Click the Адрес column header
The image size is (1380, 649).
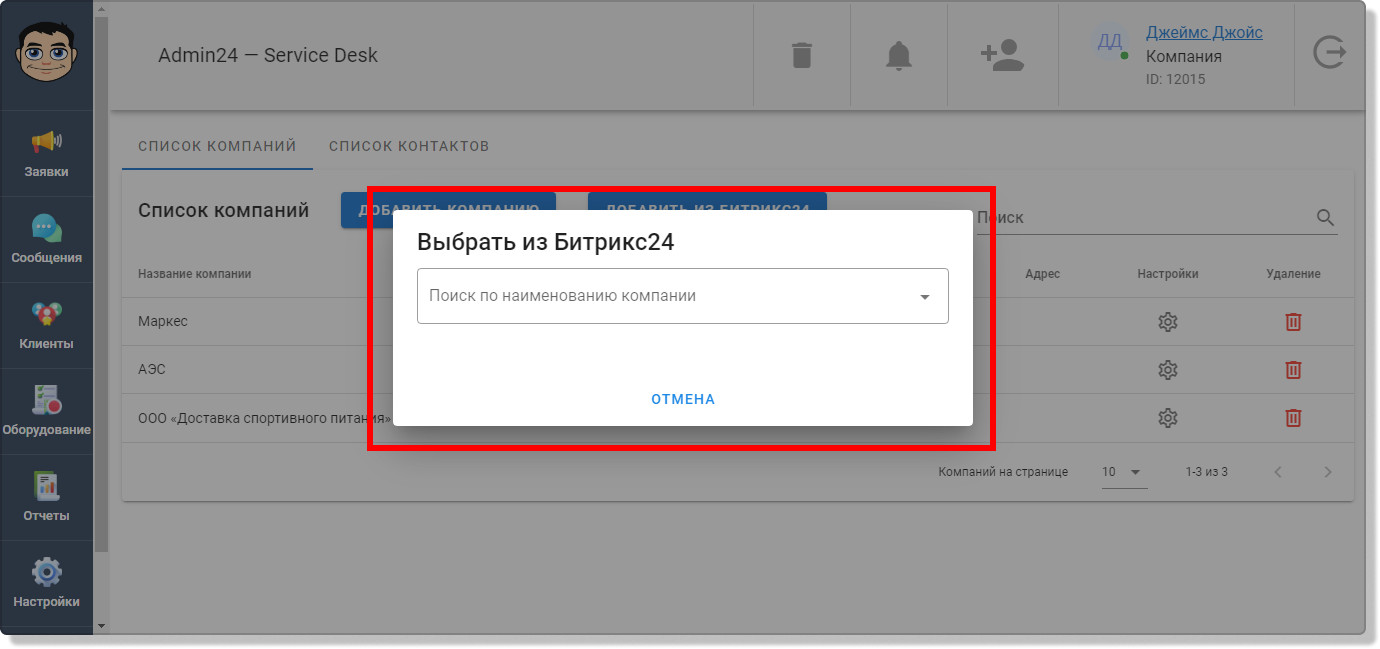click(x=1042, y=274)
